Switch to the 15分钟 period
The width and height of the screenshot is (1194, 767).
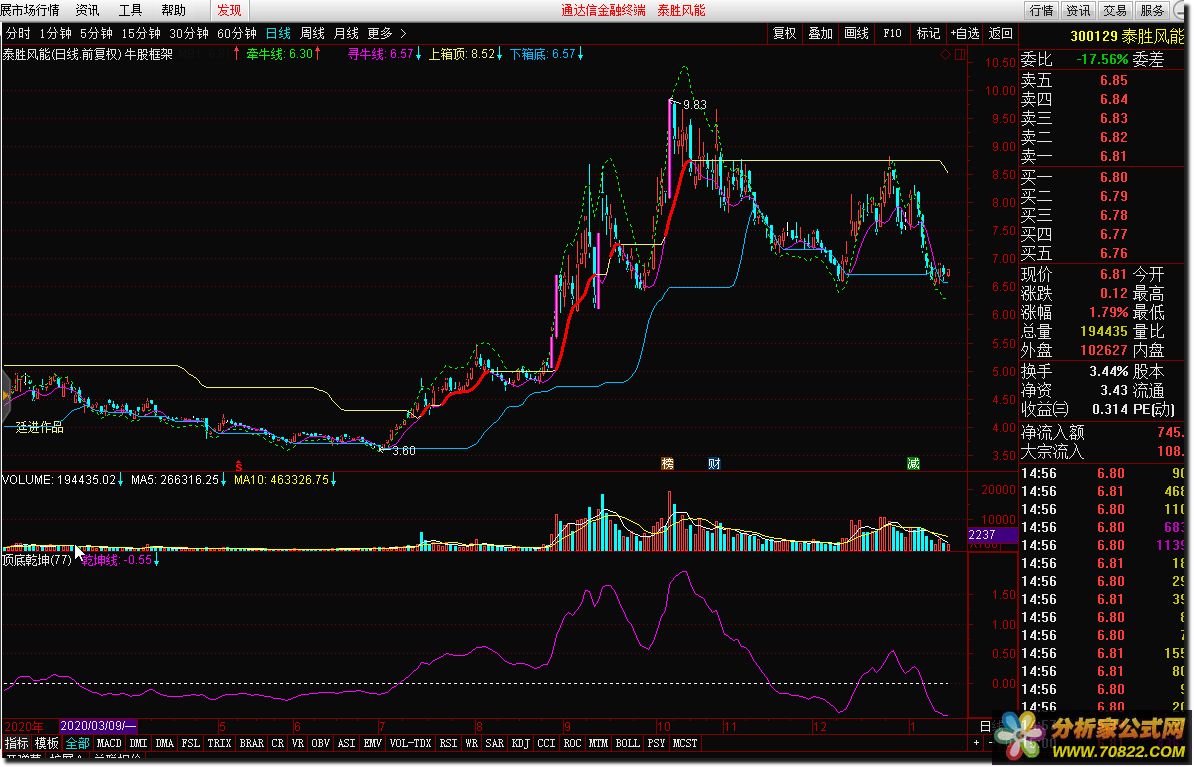click(x=141, y=34)
